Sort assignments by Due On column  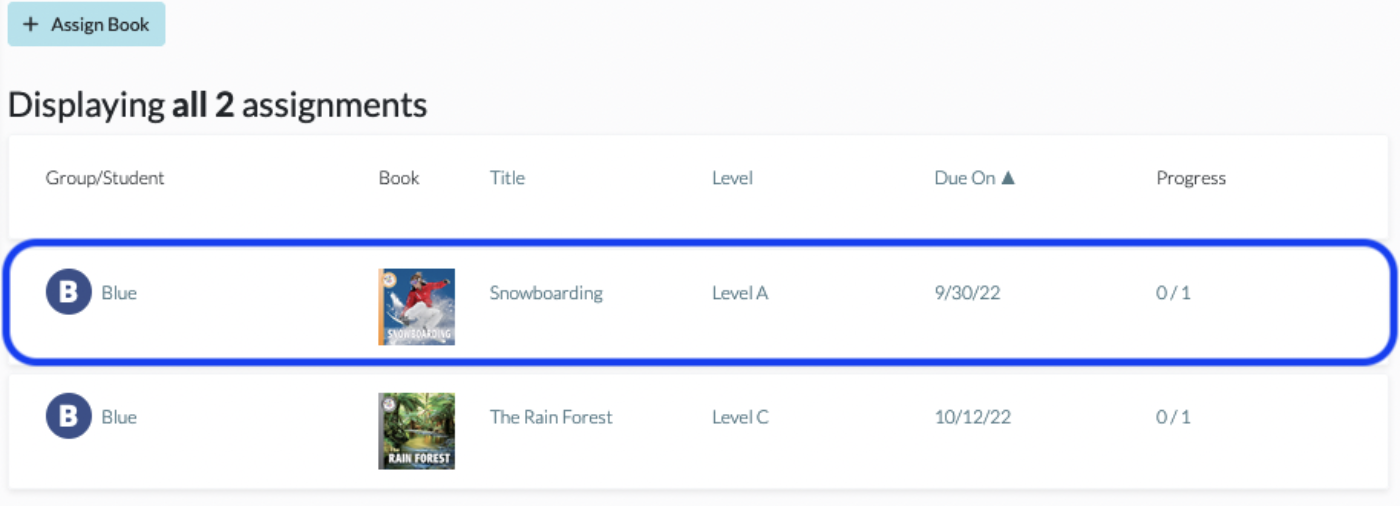click(975, 178)
